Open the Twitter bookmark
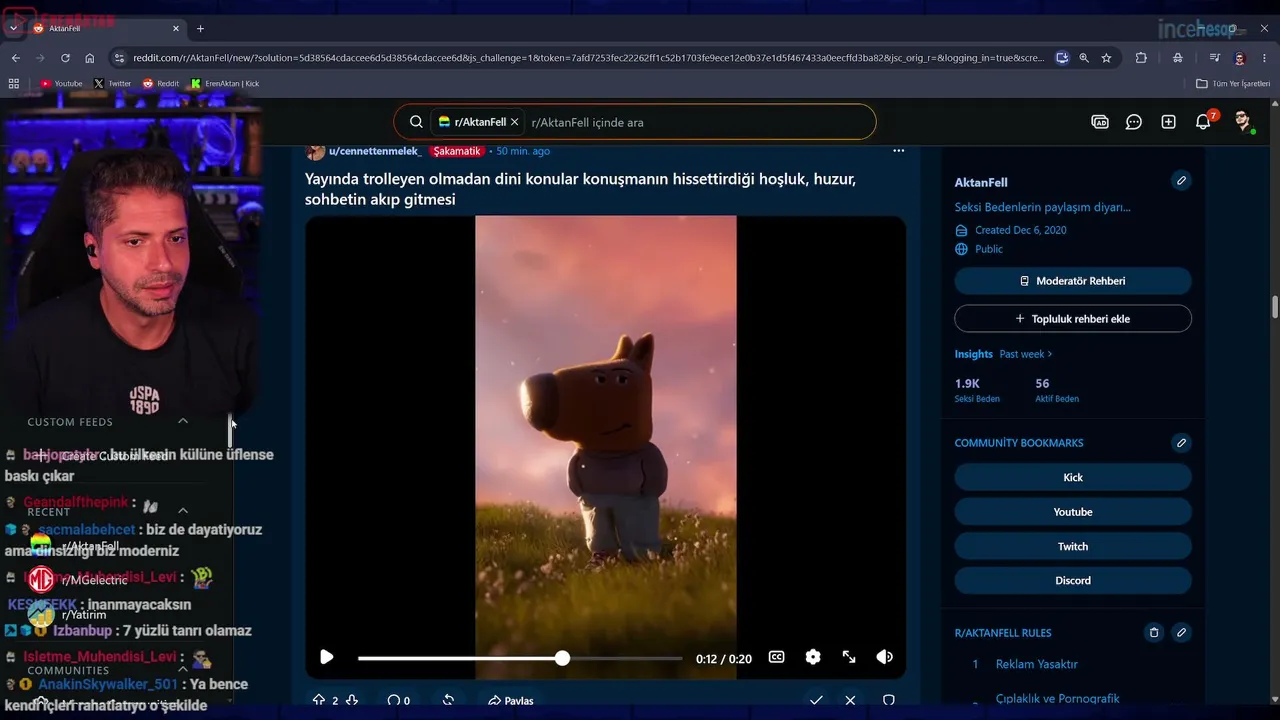This screenshot has height=720, width=1280. 112,84
